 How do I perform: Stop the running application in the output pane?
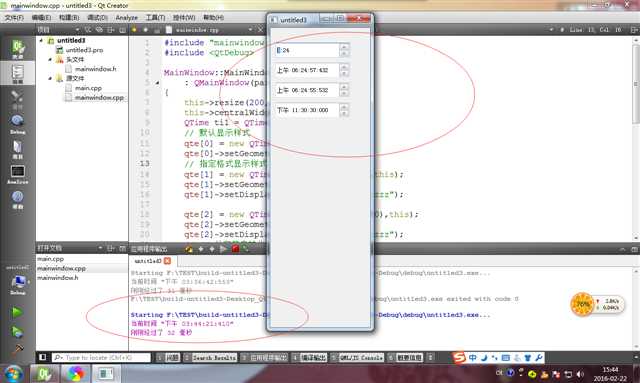[236, 248]
